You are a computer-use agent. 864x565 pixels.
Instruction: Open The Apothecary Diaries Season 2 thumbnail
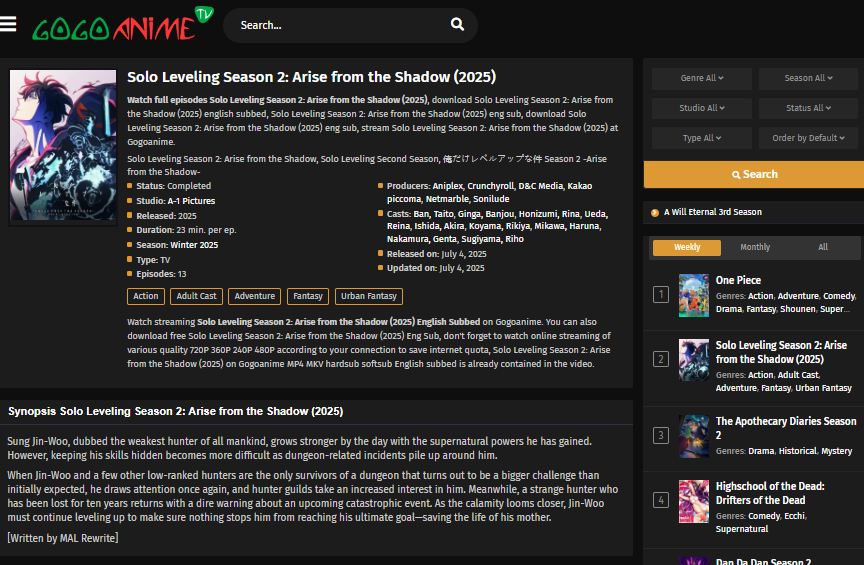click(x=694, y=436)
